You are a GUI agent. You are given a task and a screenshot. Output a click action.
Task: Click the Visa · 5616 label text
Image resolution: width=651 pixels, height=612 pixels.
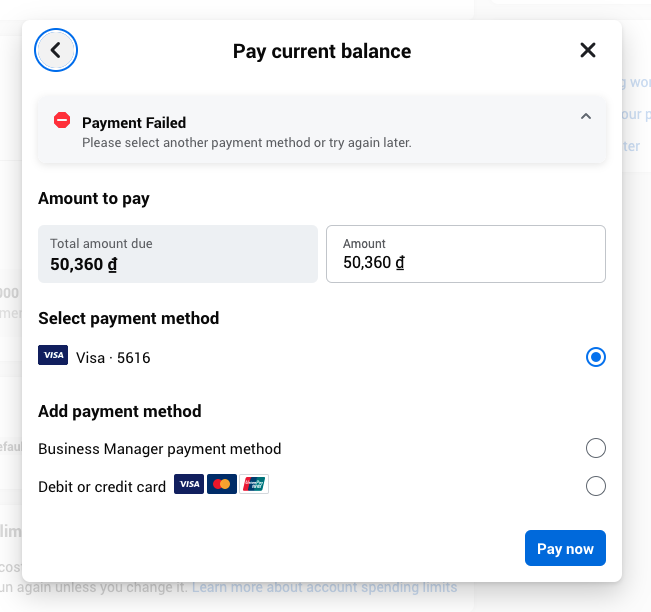click(x=113, y=357)
